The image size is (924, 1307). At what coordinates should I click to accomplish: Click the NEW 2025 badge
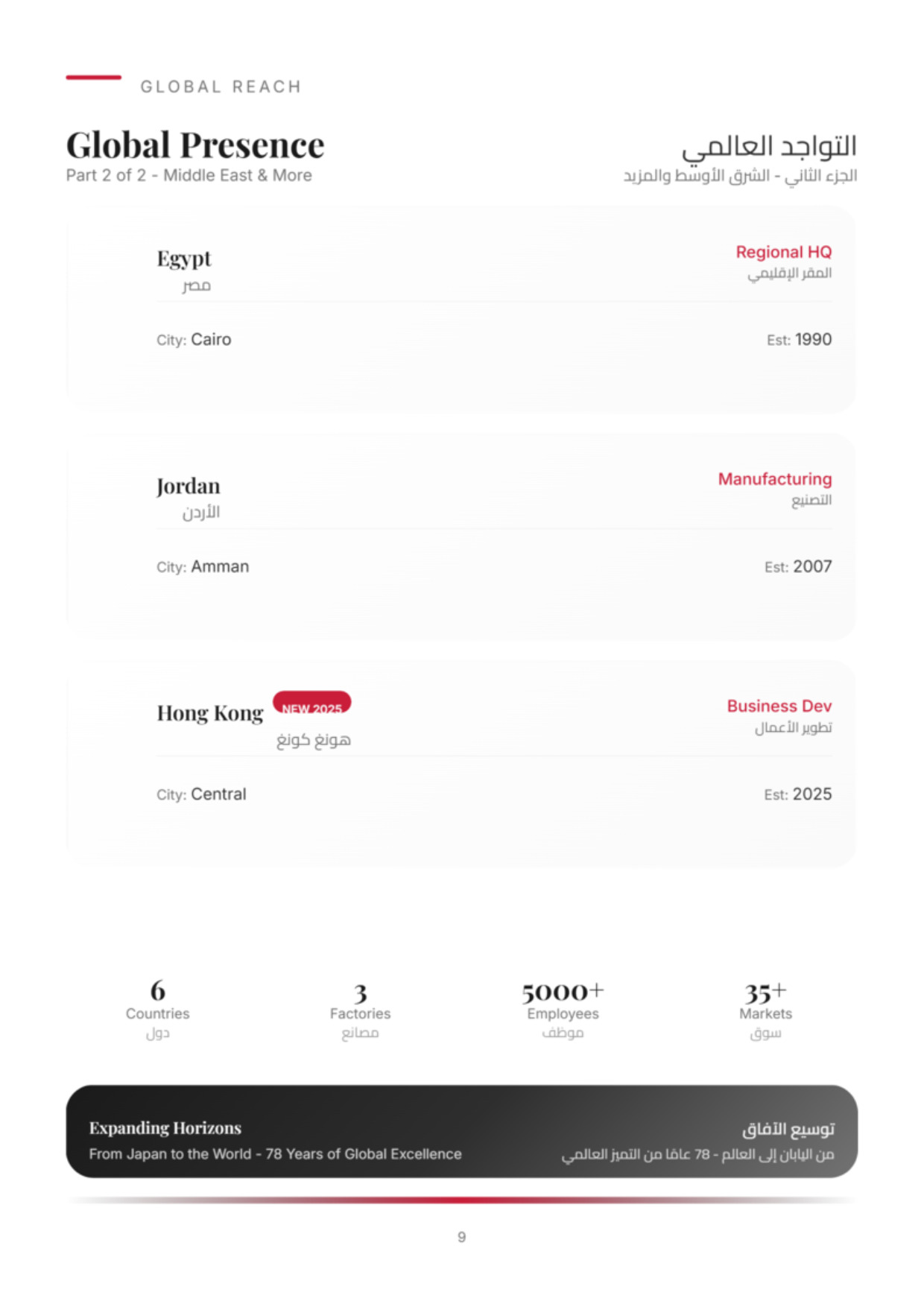(x=311, y=704)
